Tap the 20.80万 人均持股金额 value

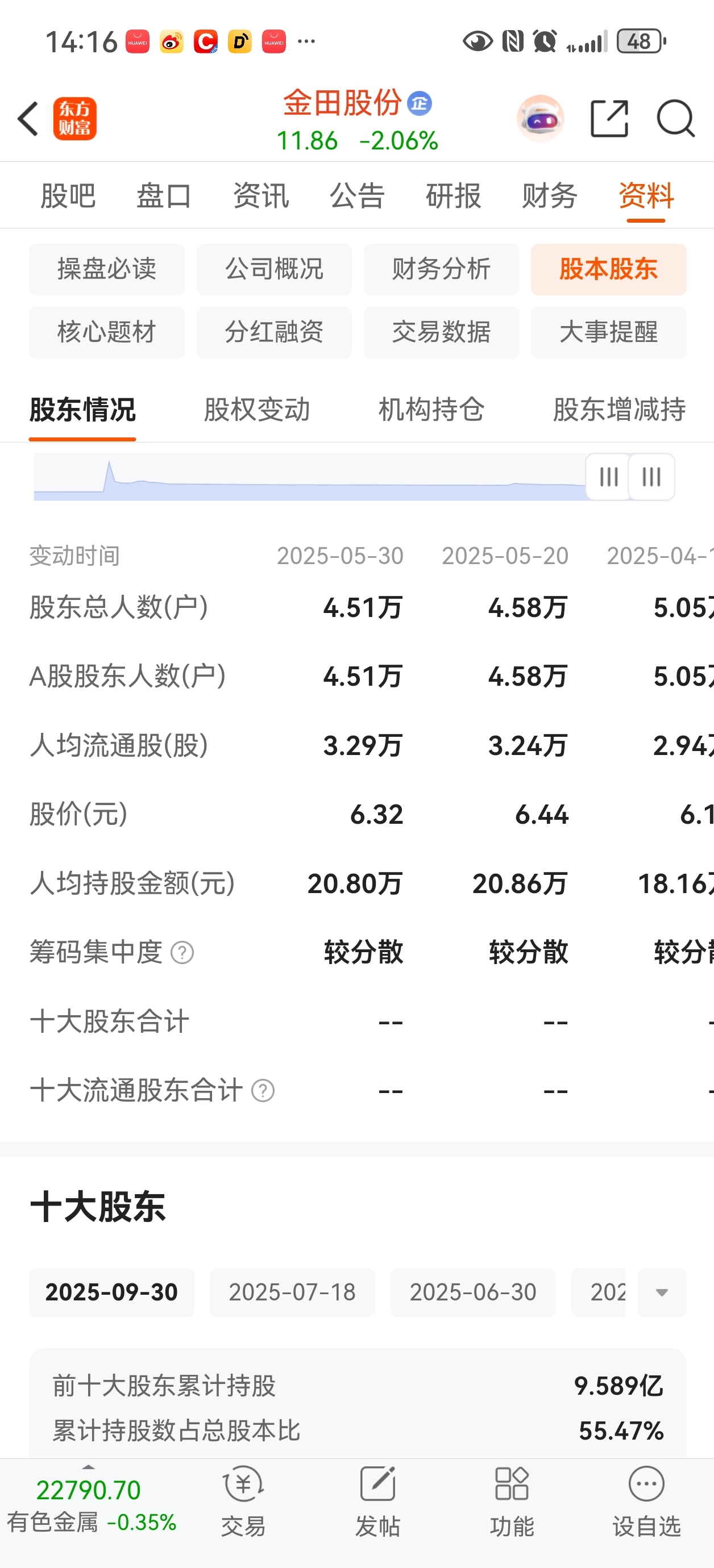tap(355, 884)
